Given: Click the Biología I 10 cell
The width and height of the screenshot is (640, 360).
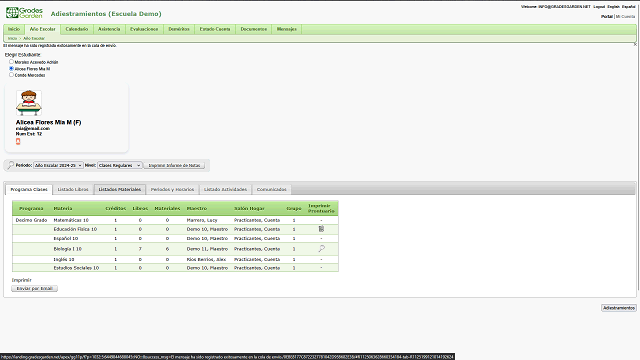Looking at the screenshot, I should [x=68, y=249].
